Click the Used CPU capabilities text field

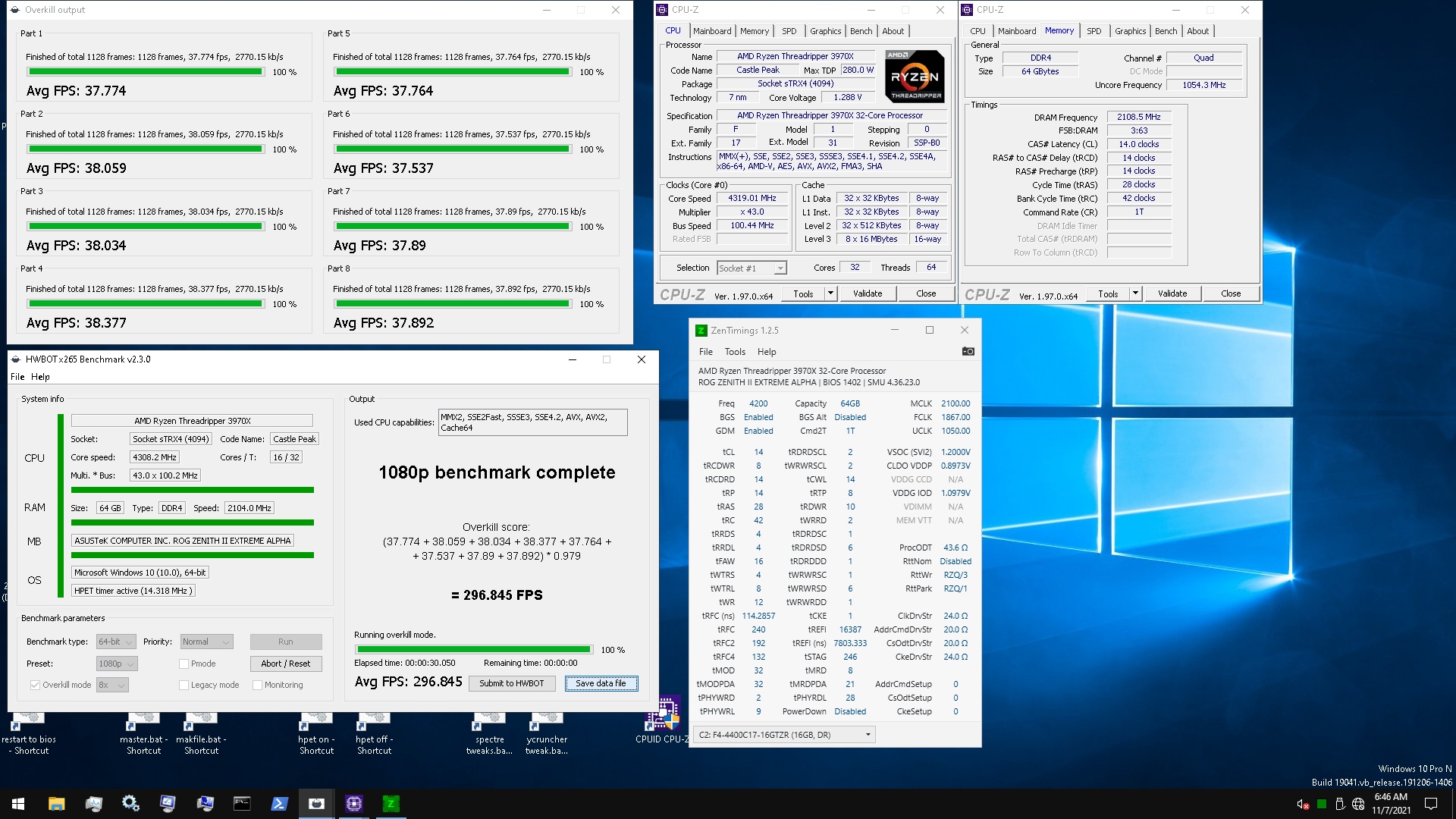point(532,422)
